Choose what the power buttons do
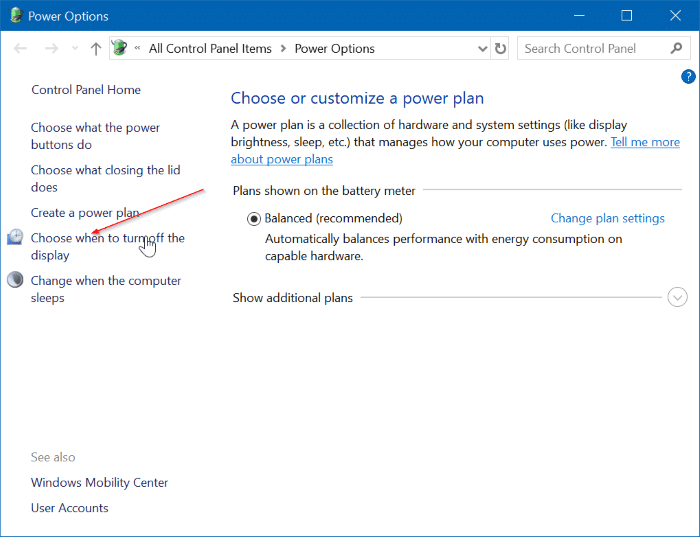Screen dimensions: 700x537 coord(95,136)
